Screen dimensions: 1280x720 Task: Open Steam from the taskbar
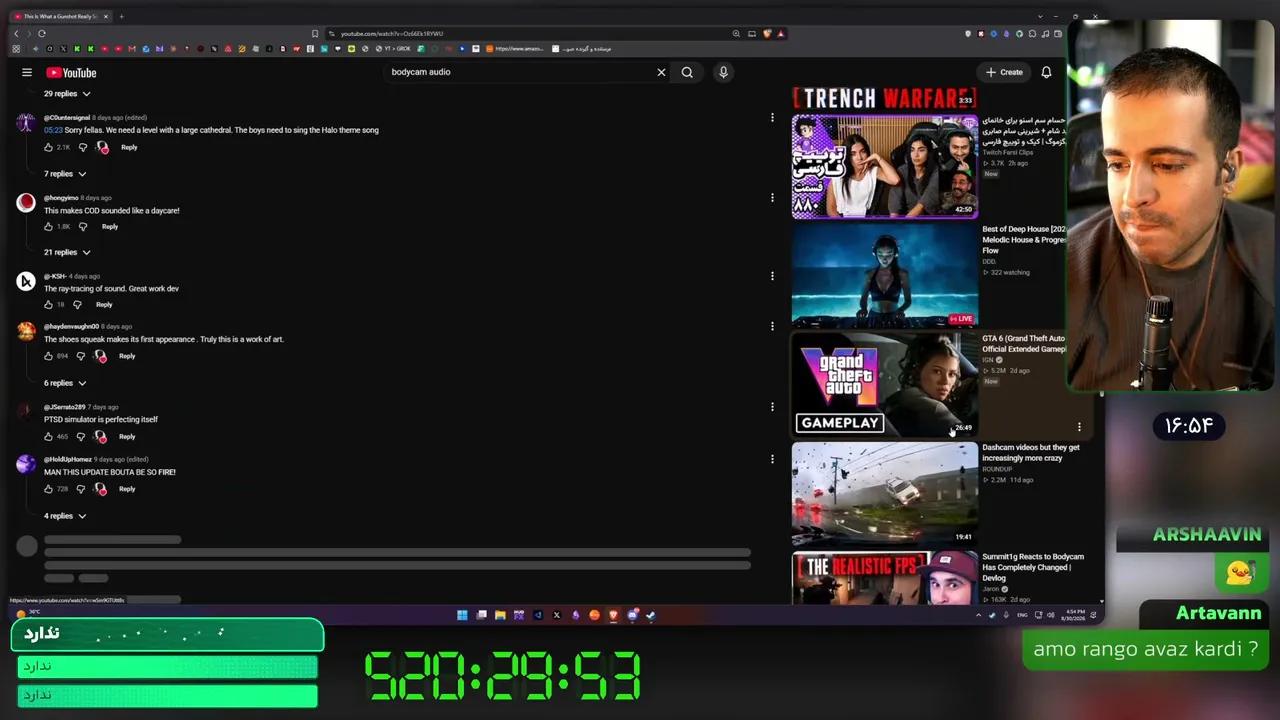(x=651, y=615)
